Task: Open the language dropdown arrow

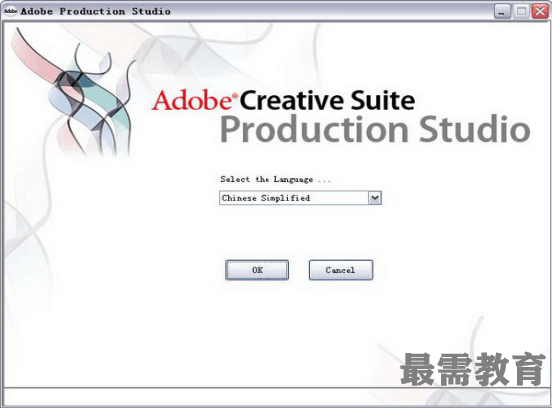Action: [x=375, y=198]
